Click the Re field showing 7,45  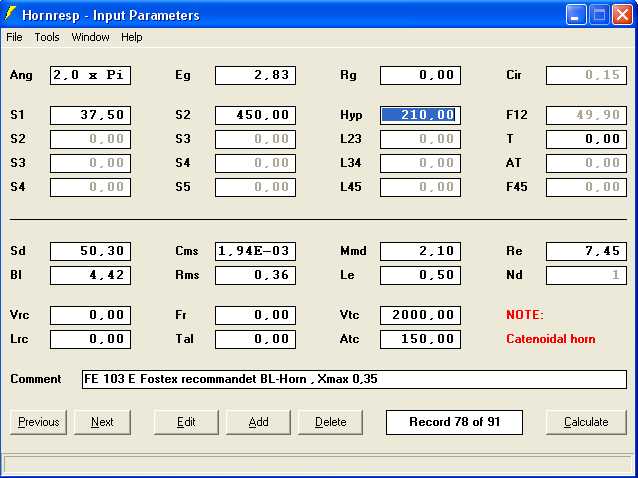(586, 251)
